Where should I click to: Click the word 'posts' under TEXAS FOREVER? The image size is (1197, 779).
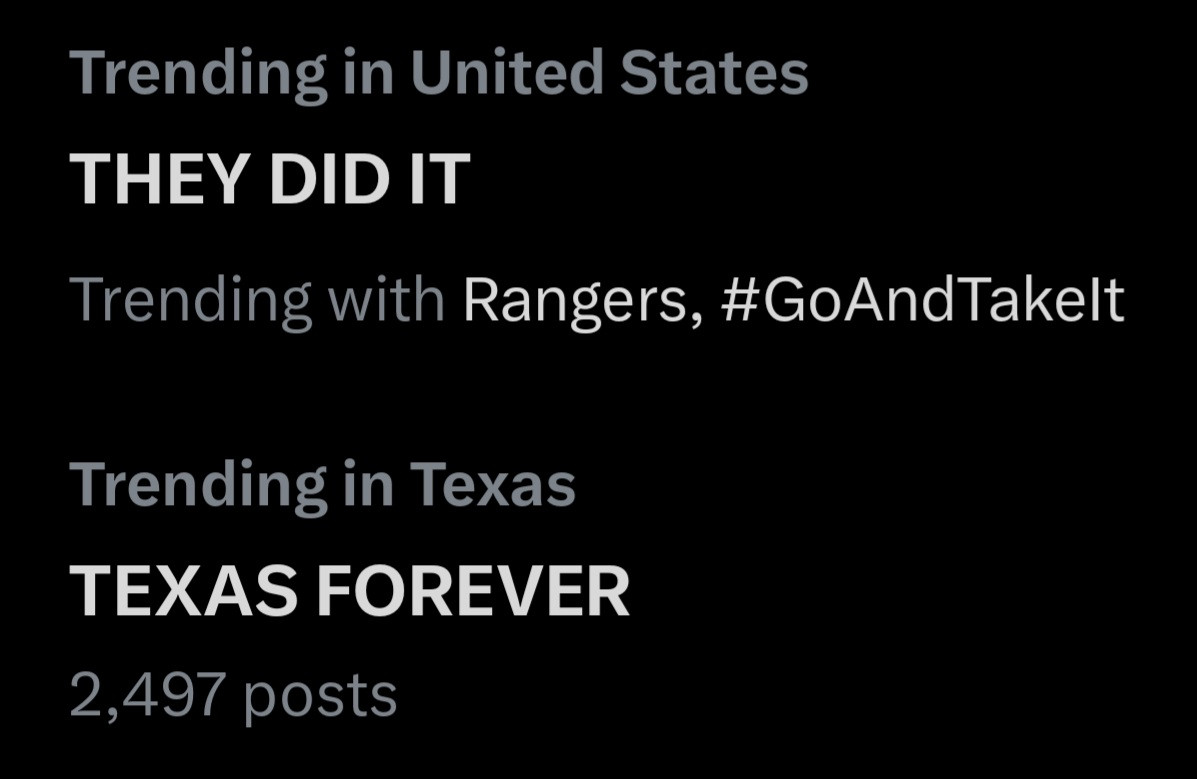point(320,695)
